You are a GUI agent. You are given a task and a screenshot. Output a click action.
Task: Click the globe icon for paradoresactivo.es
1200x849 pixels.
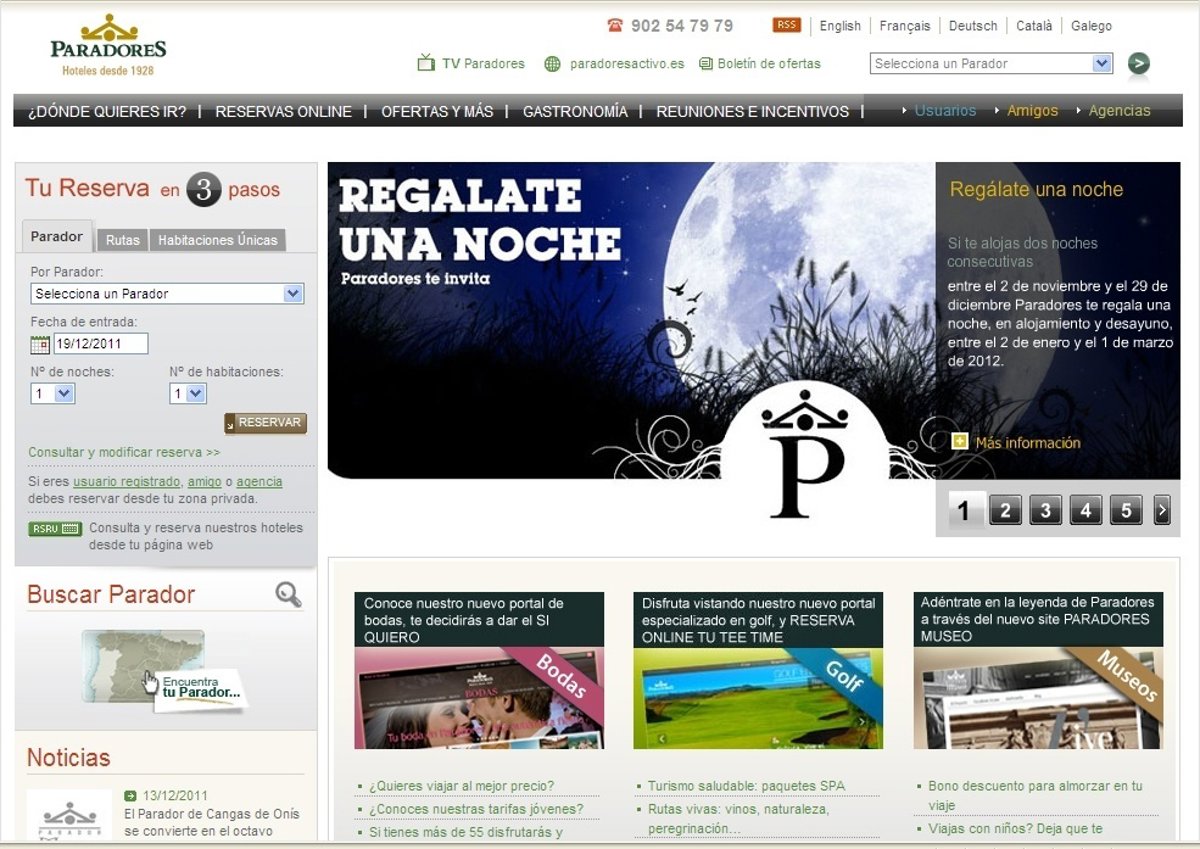pyautogui.click(x=553, y=64)
